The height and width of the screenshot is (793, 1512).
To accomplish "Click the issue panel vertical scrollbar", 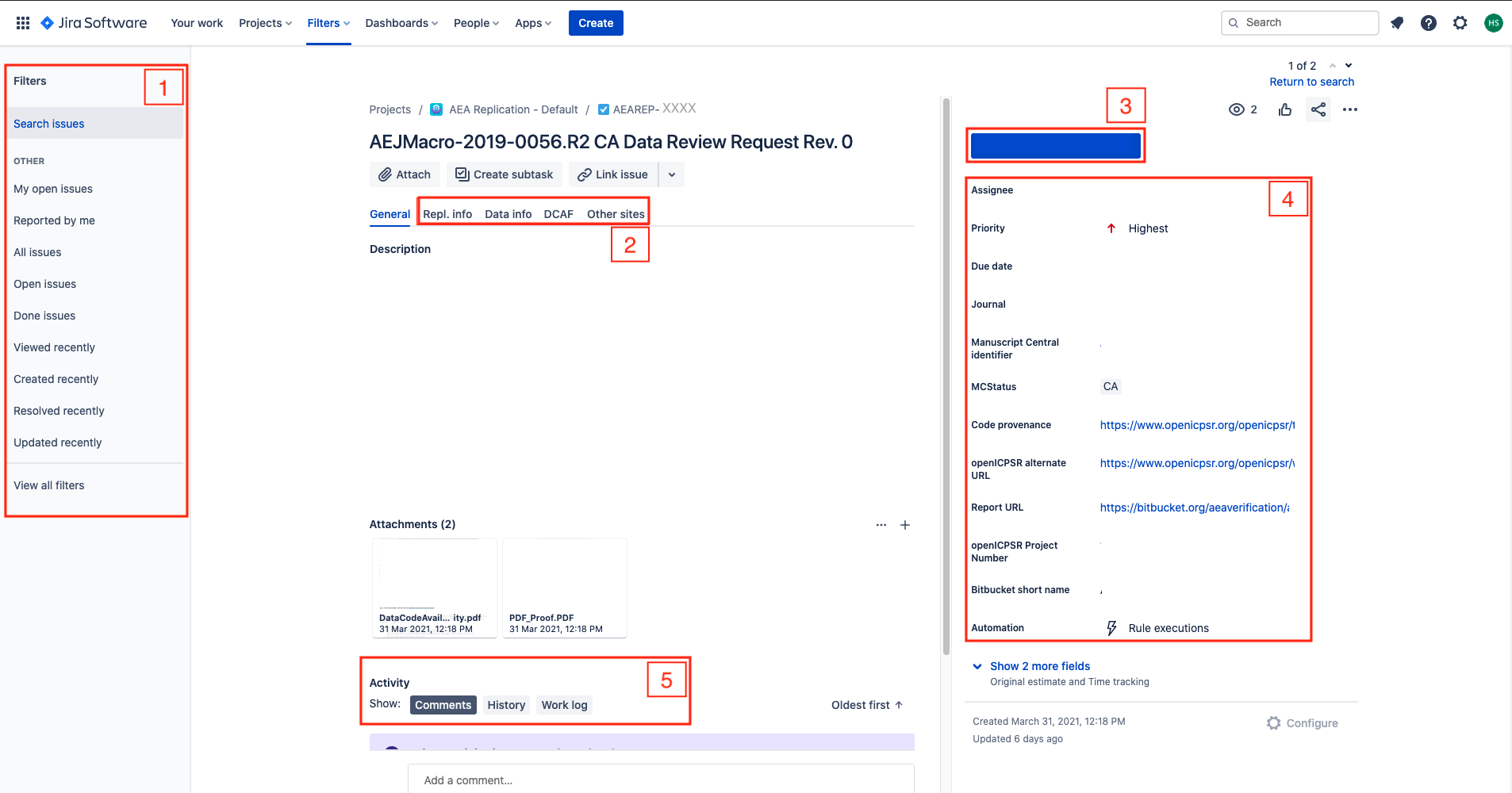I will point(946,377).
